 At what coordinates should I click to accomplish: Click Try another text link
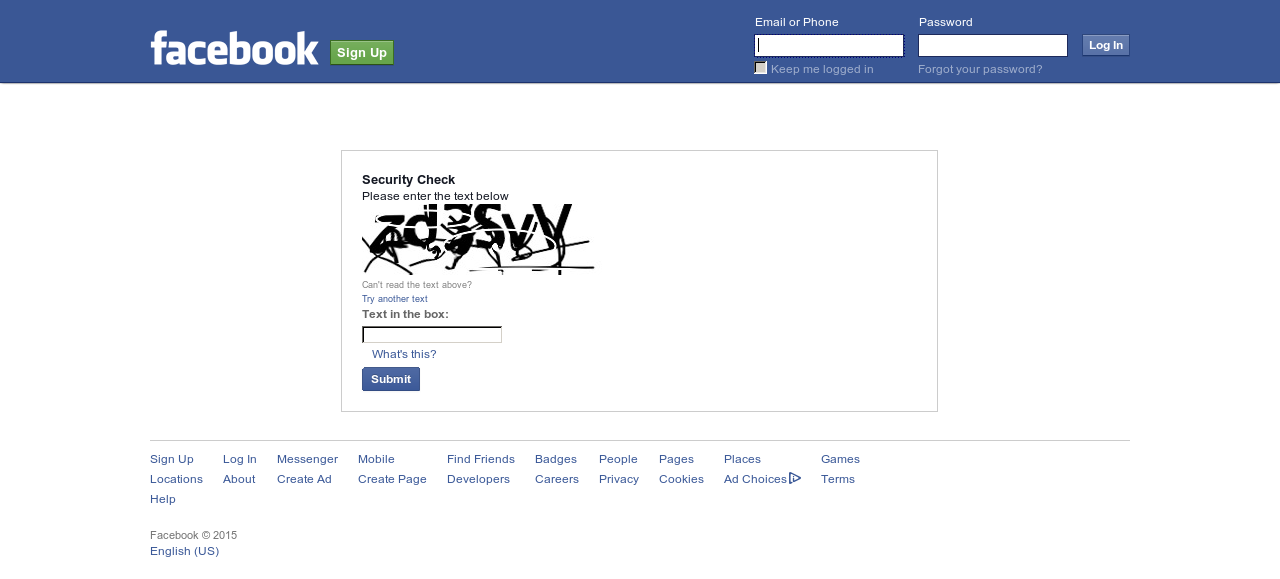395,299
